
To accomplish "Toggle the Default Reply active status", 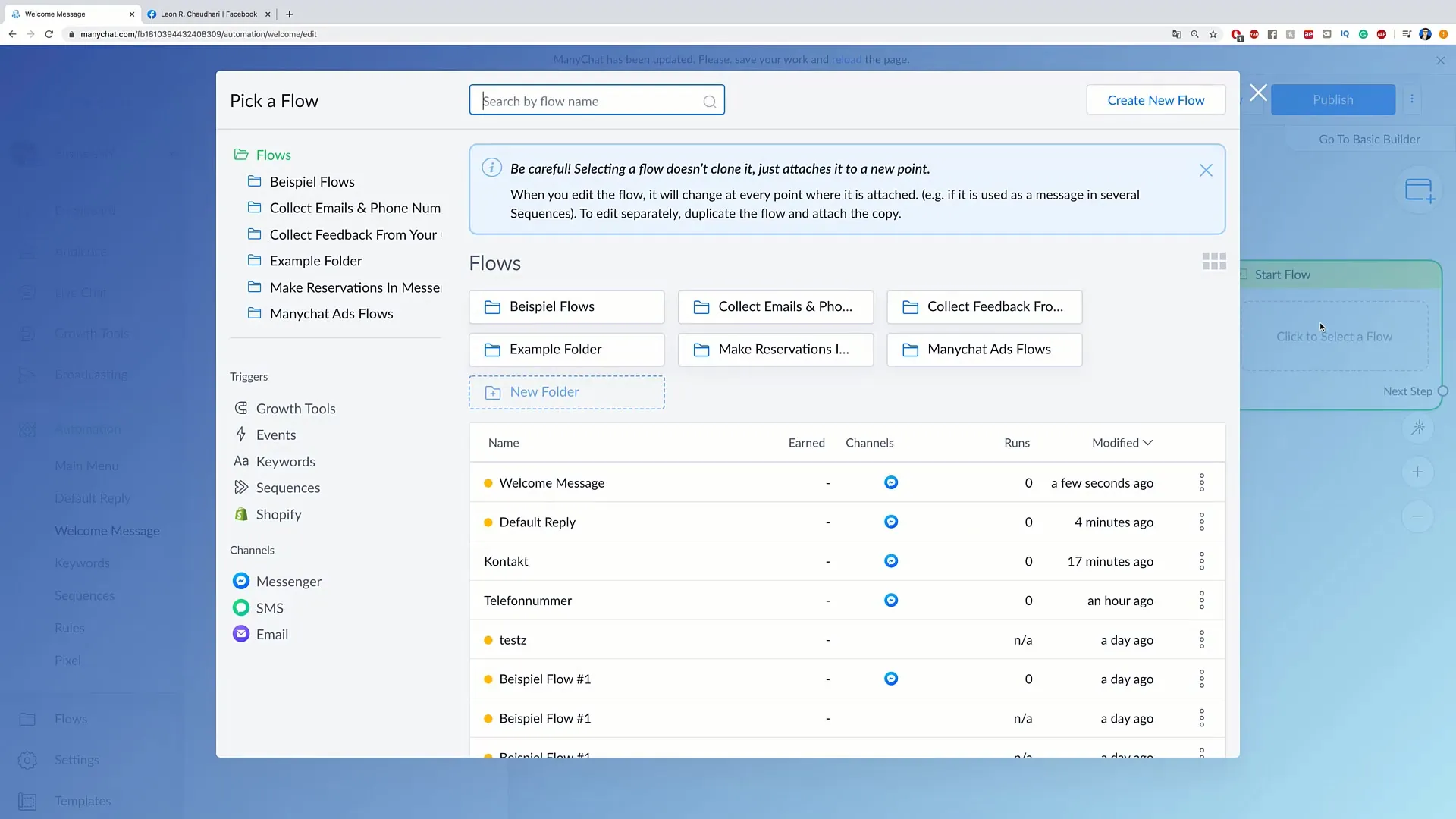I will coord(489,522).
